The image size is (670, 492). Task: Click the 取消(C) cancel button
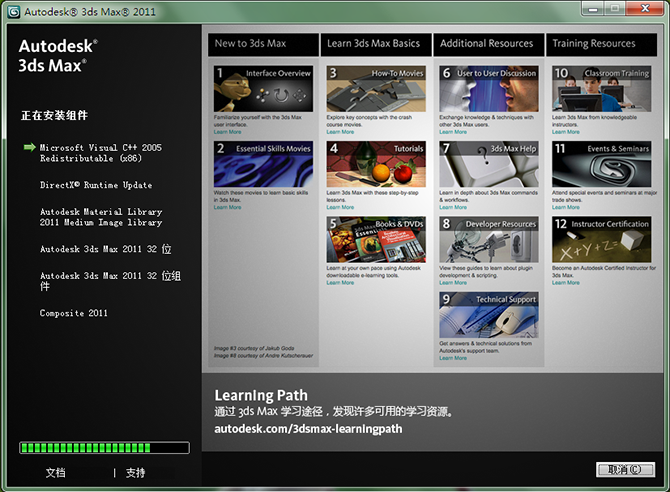(625, 469)
